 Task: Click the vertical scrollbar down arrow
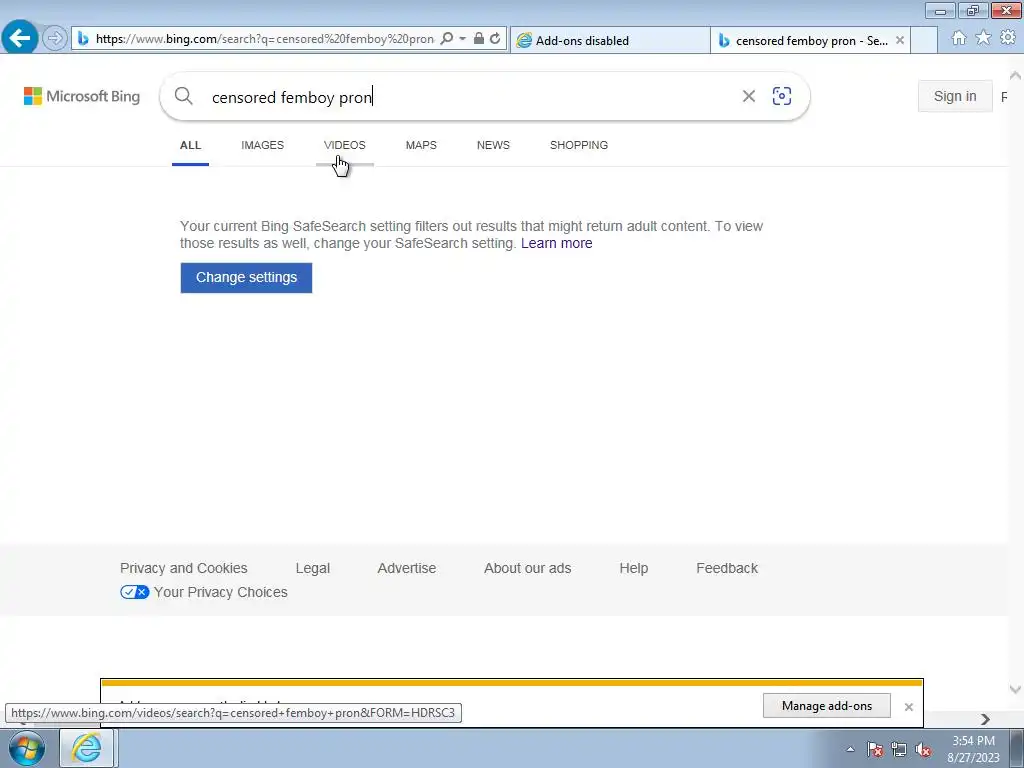pyautogui.click(x=1015, y=689)
